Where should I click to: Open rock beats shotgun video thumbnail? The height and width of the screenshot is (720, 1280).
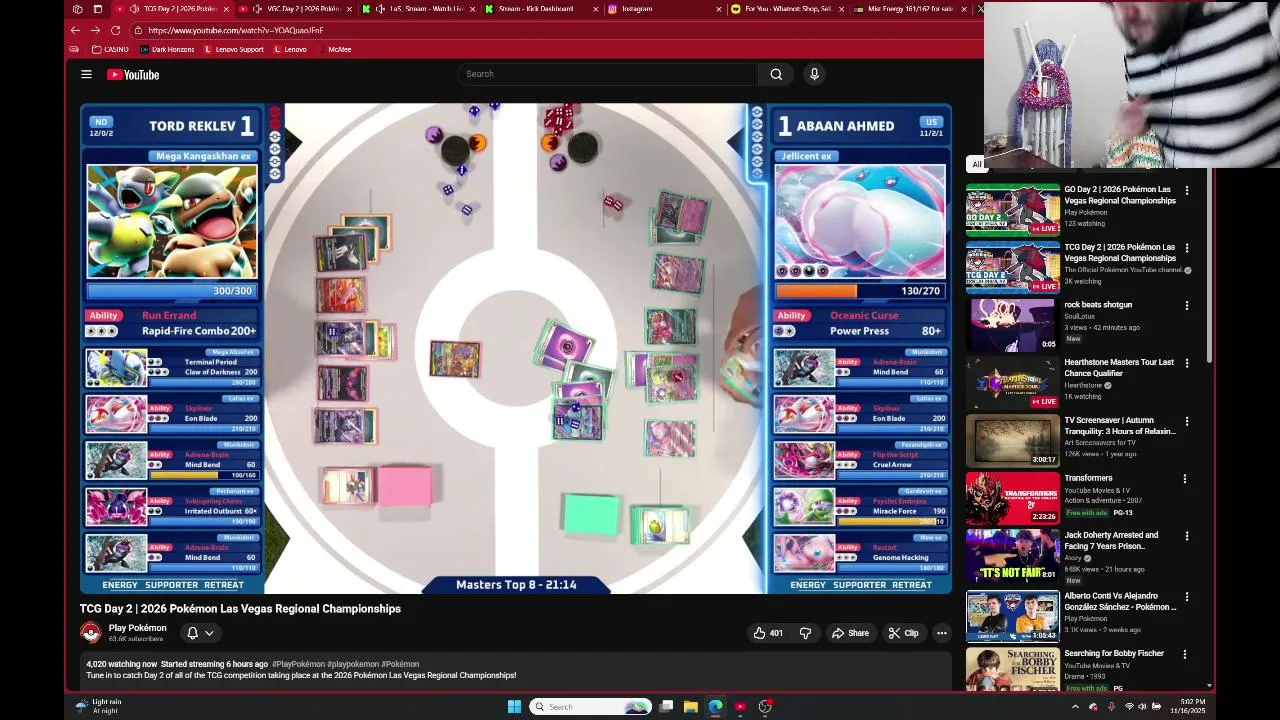(1012, 325)
